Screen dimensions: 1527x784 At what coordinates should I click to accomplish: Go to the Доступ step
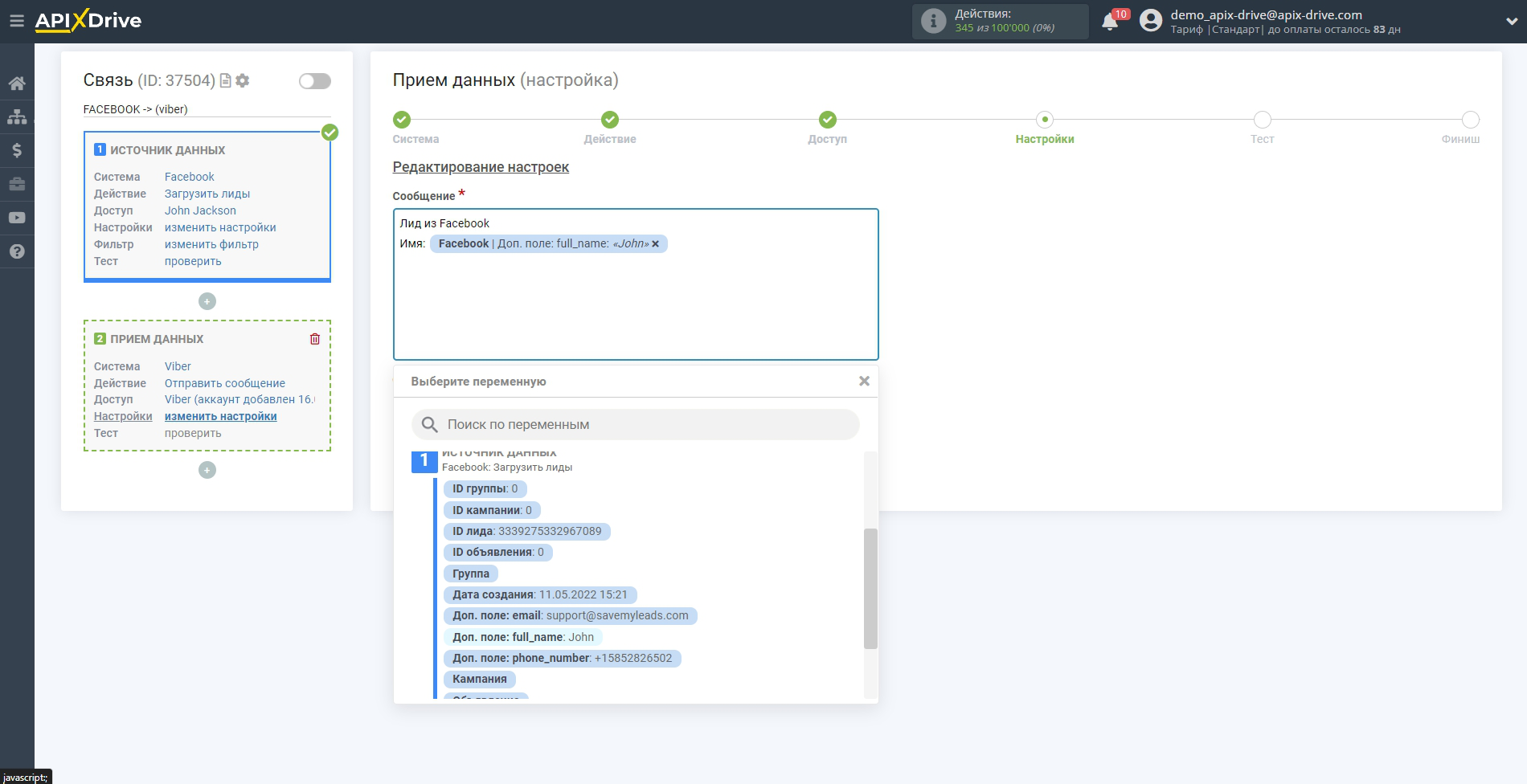pos(828,120)
